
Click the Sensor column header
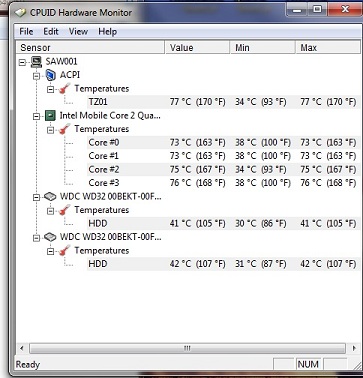90,48
